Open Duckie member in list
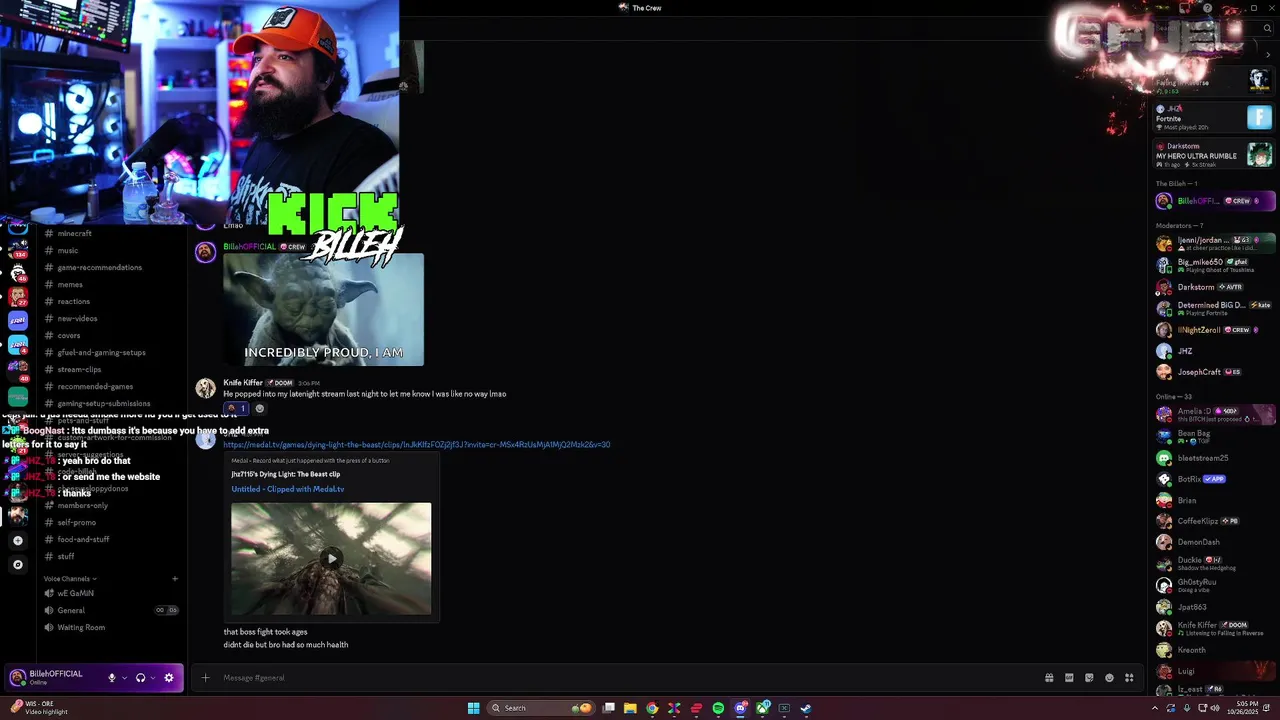The image size is (1280, 720). [x=1214, y=563]
